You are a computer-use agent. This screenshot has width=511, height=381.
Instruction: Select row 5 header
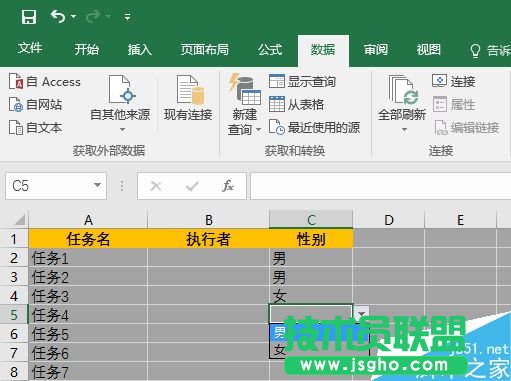click(14, 315)
